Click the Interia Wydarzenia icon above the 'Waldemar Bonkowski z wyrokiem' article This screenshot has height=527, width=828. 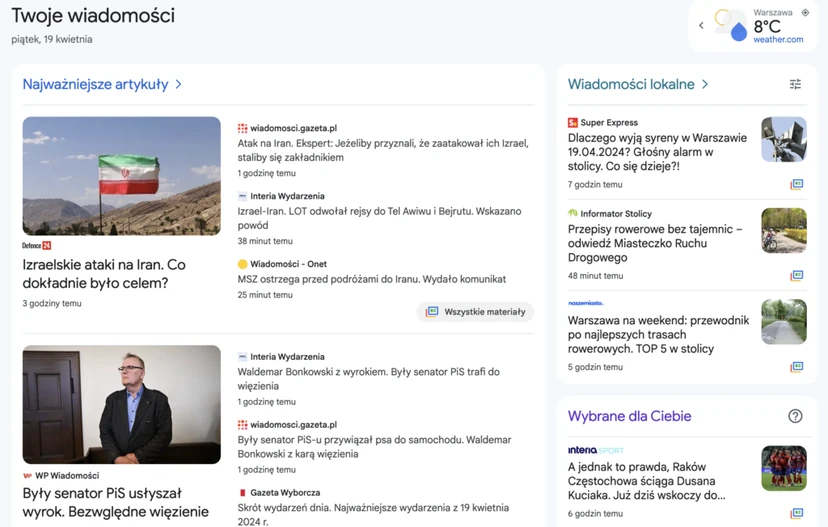[242, 357]
